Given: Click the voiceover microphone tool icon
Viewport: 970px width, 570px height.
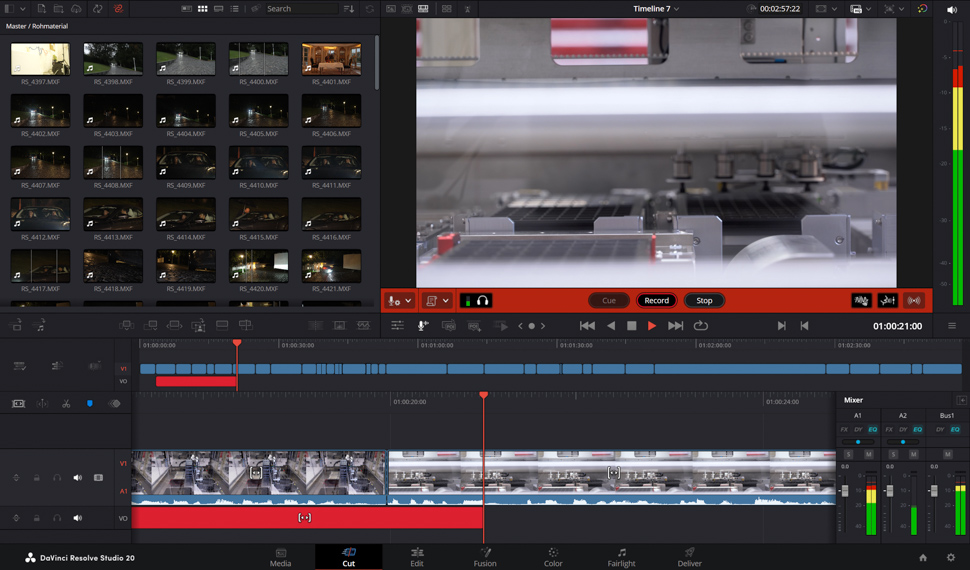Looking at the screenshot, I should click(x=423, y=326).
